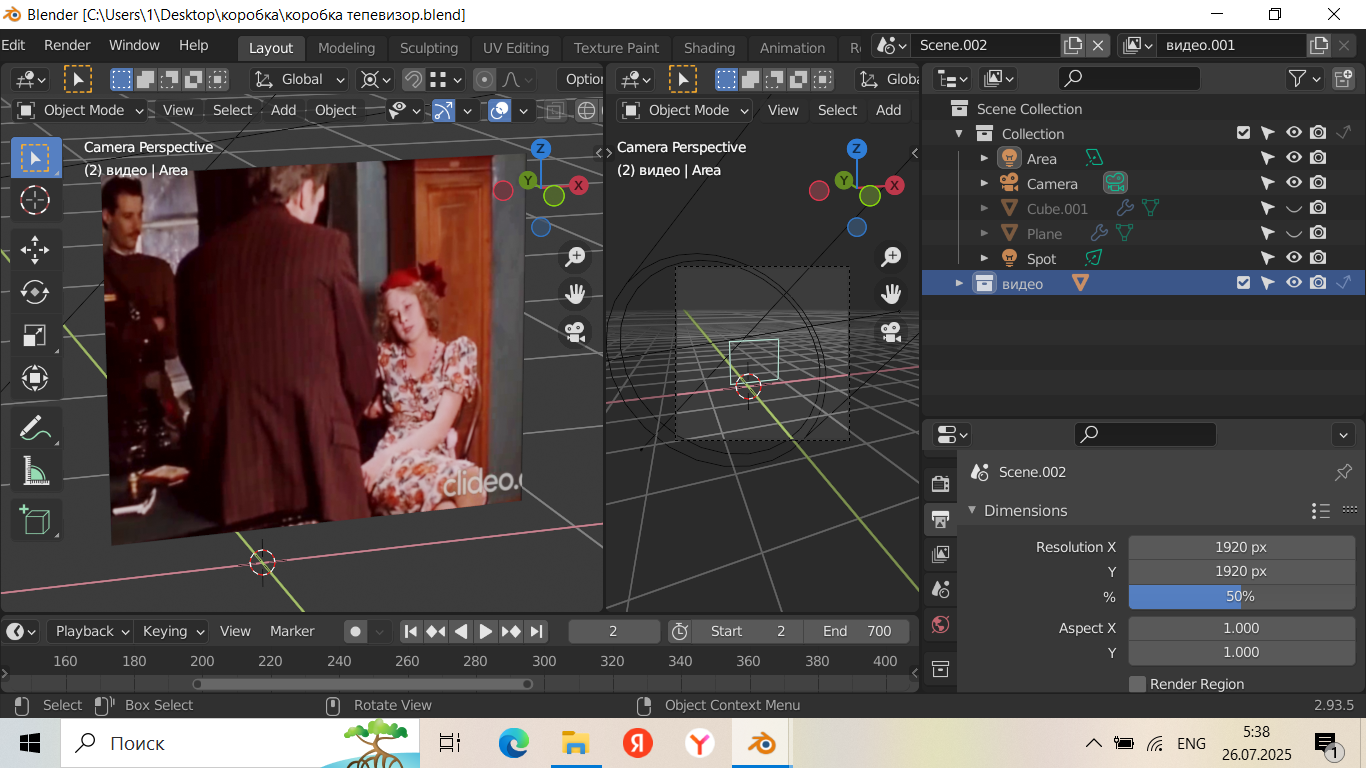Select the Rotate tool in left toolbar
This screenshot has width=1366, height=768.
(35, 292)
